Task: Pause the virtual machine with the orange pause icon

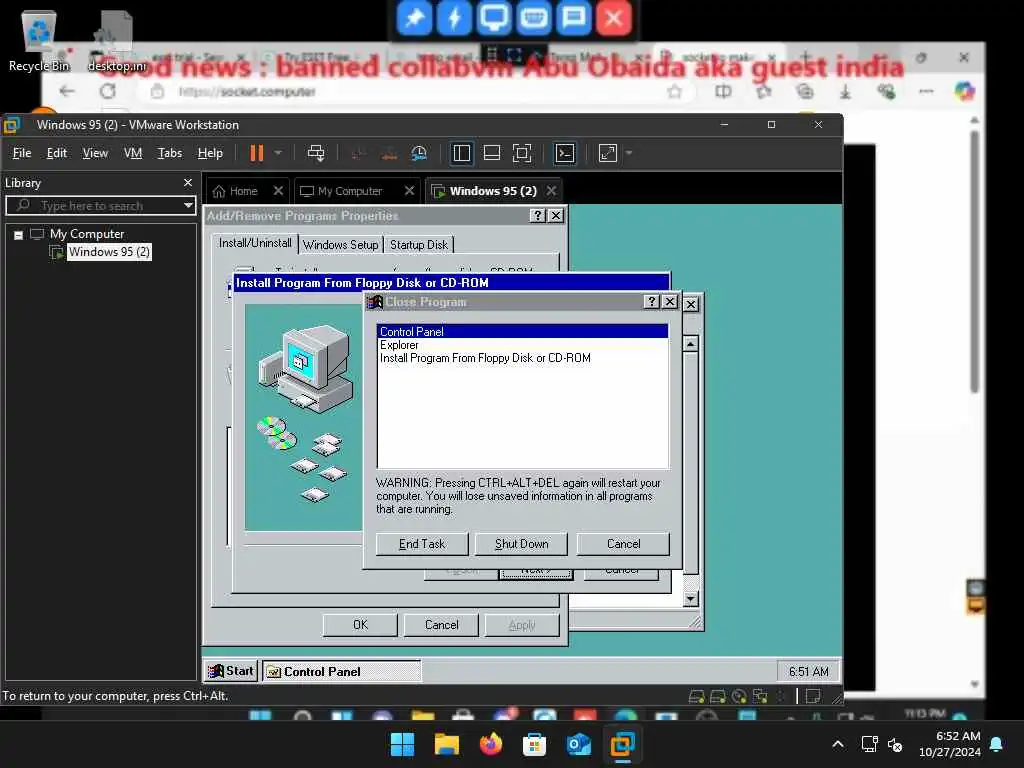Action: tap(257, 153)
